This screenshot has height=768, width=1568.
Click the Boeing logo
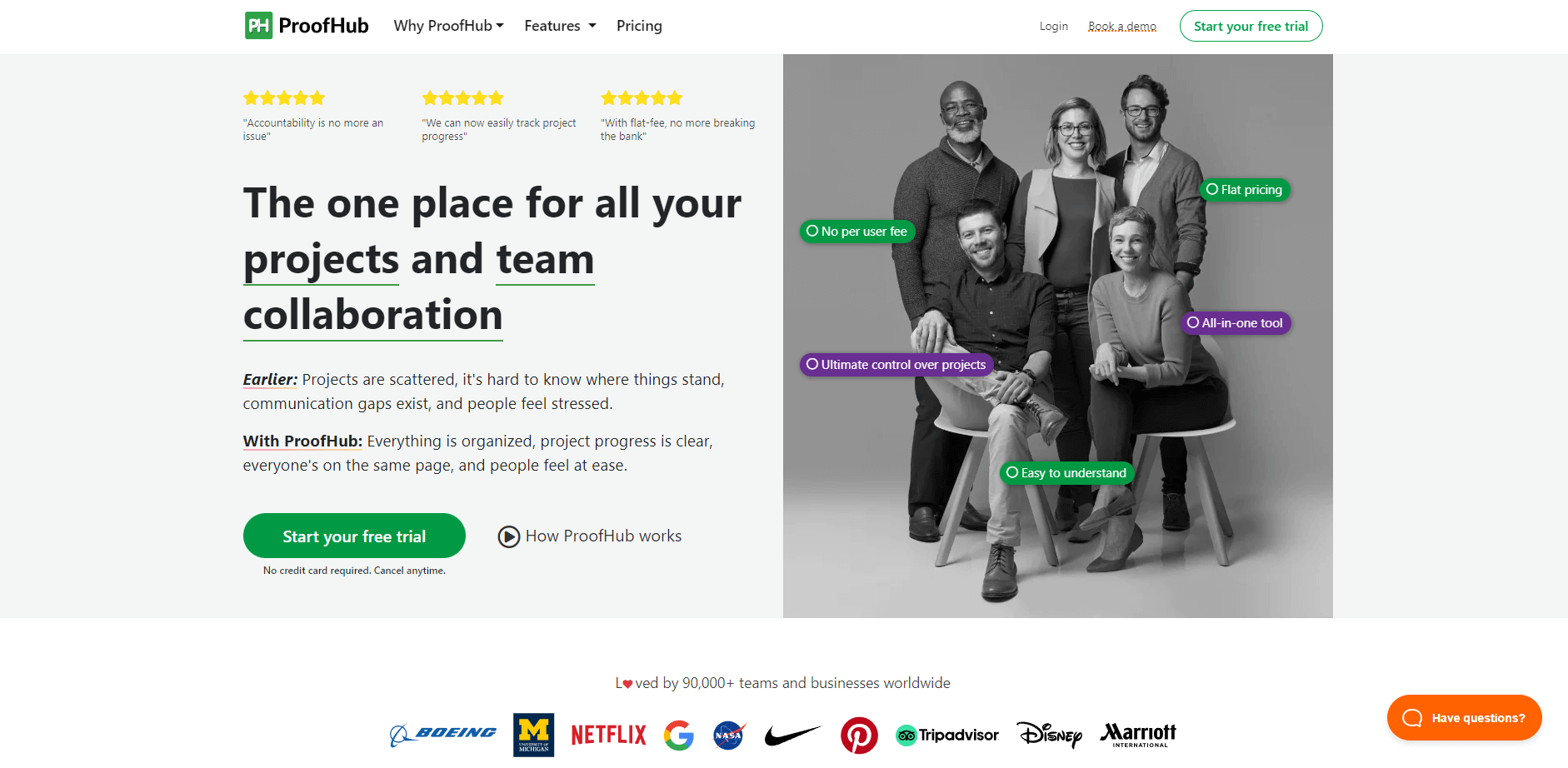click(443, 734)
